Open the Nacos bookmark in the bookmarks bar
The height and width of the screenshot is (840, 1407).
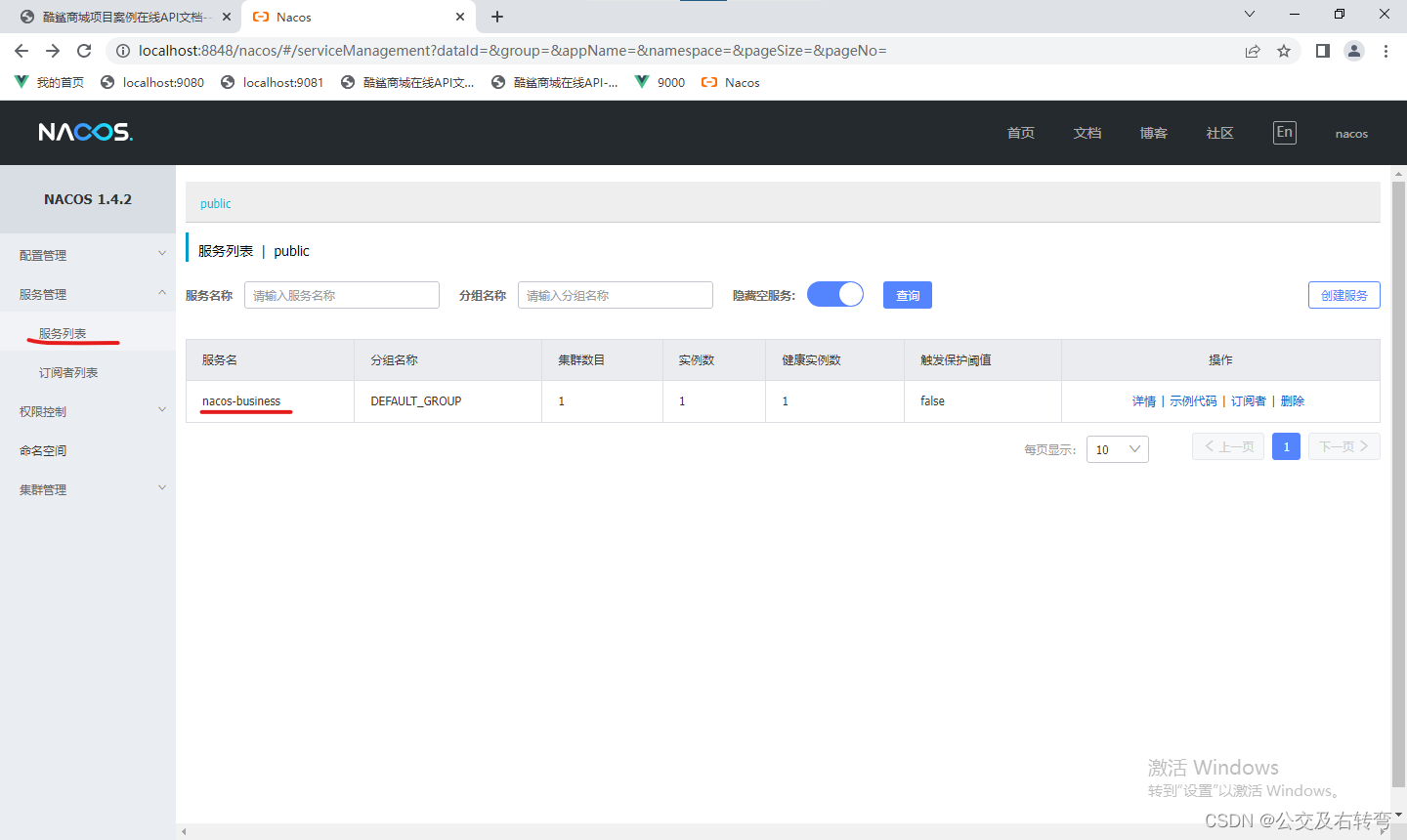[x=730, y=82]
